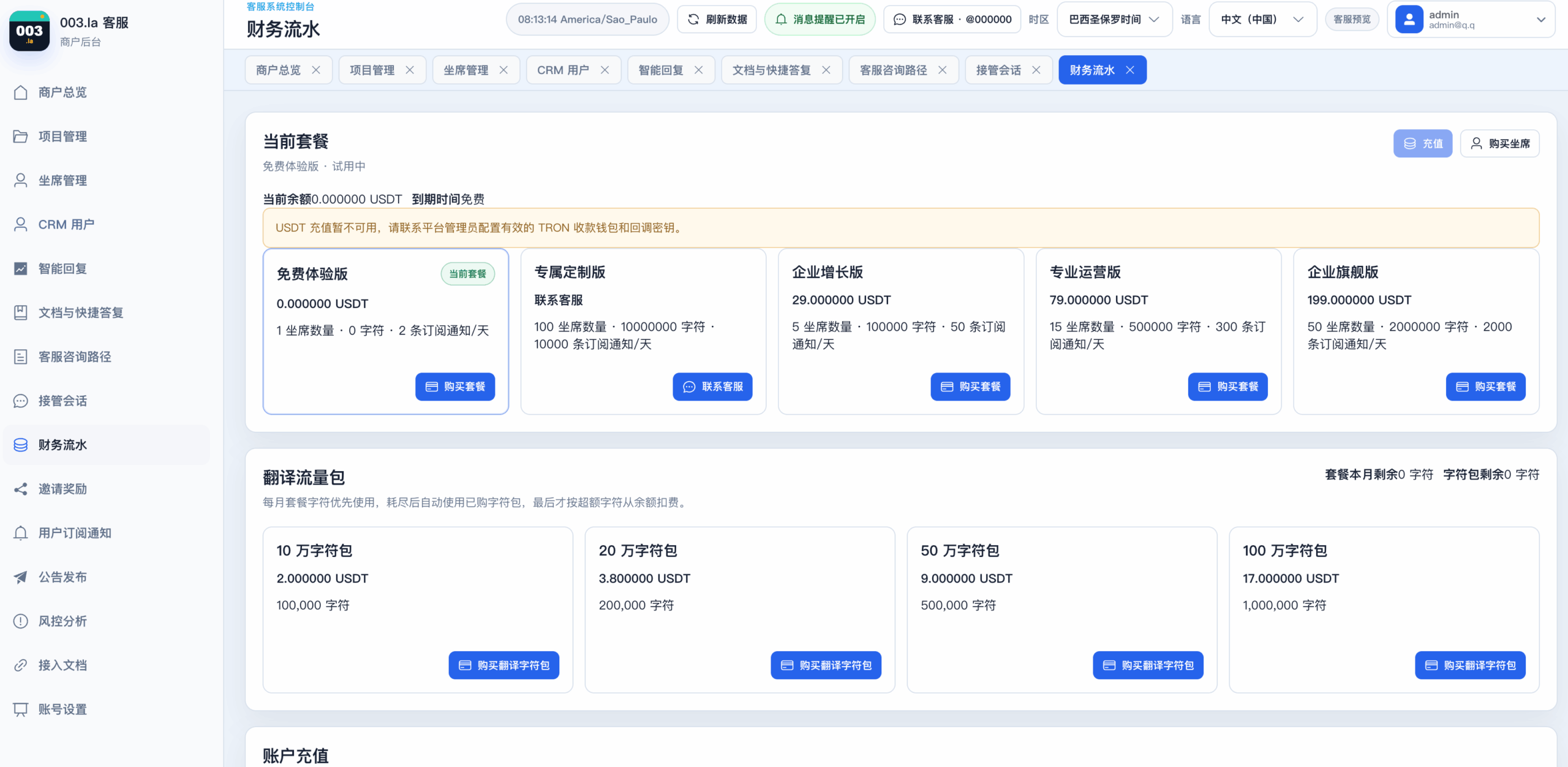
Task: Open 客服咨询路径 in sidebar
Action: pos(107,357)
